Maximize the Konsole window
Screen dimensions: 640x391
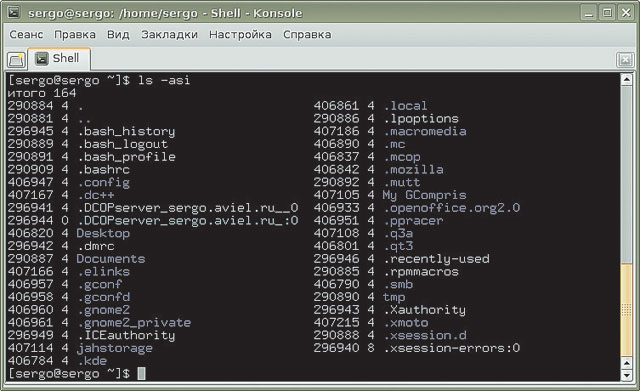tap(607, 13)
